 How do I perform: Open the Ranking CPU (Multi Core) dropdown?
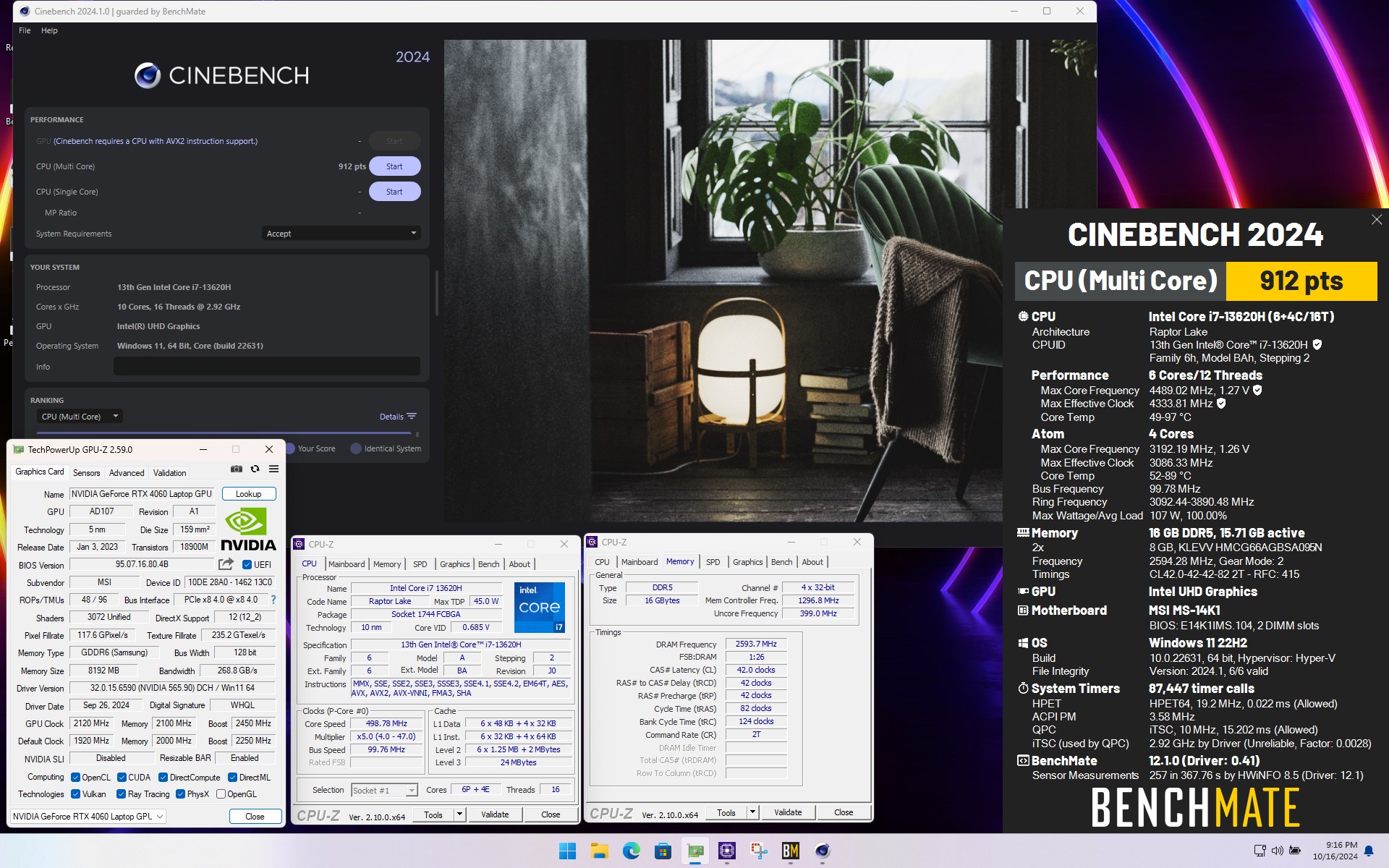tap(80, 417)
